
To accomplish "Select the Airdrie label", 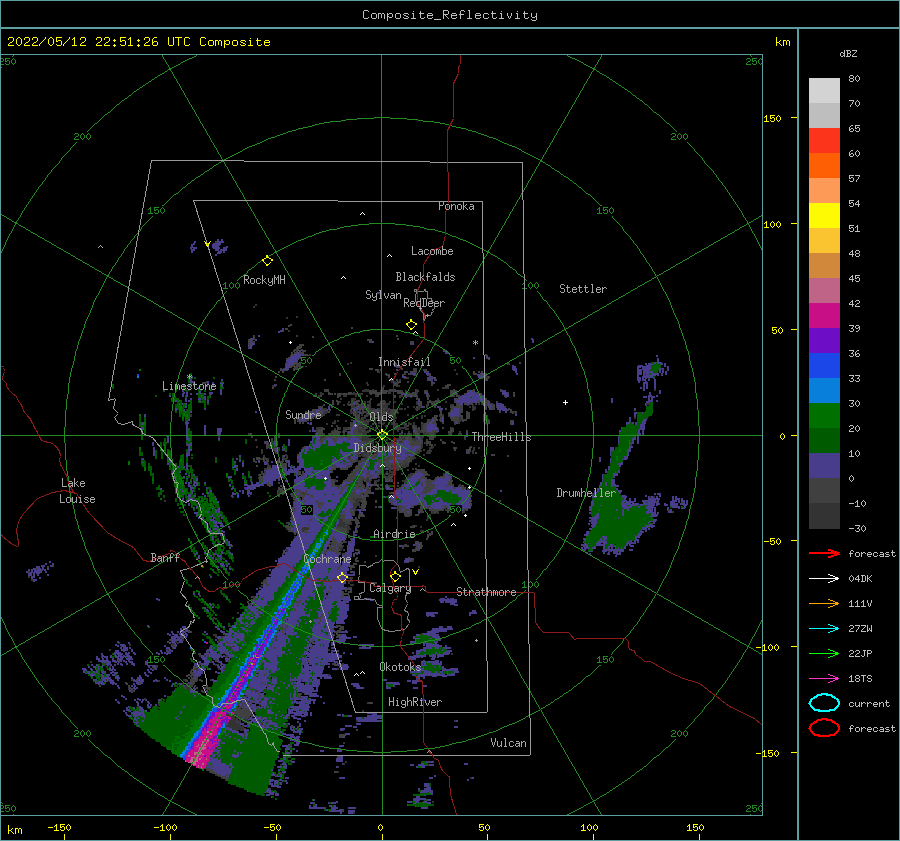I will coord(394,534).
